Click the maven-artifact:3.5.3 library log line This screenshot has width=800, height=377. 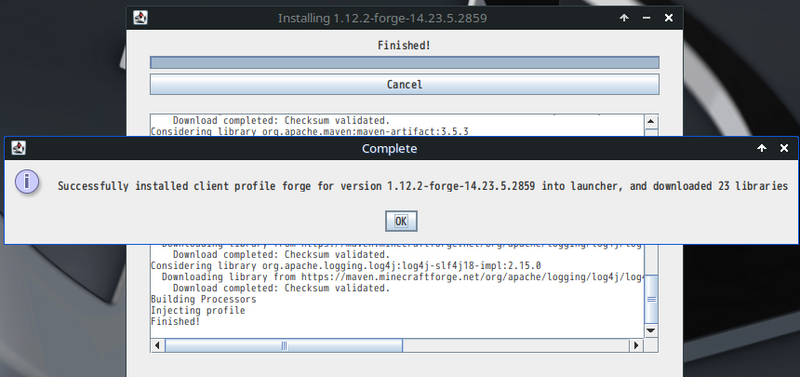coord(310,132)
